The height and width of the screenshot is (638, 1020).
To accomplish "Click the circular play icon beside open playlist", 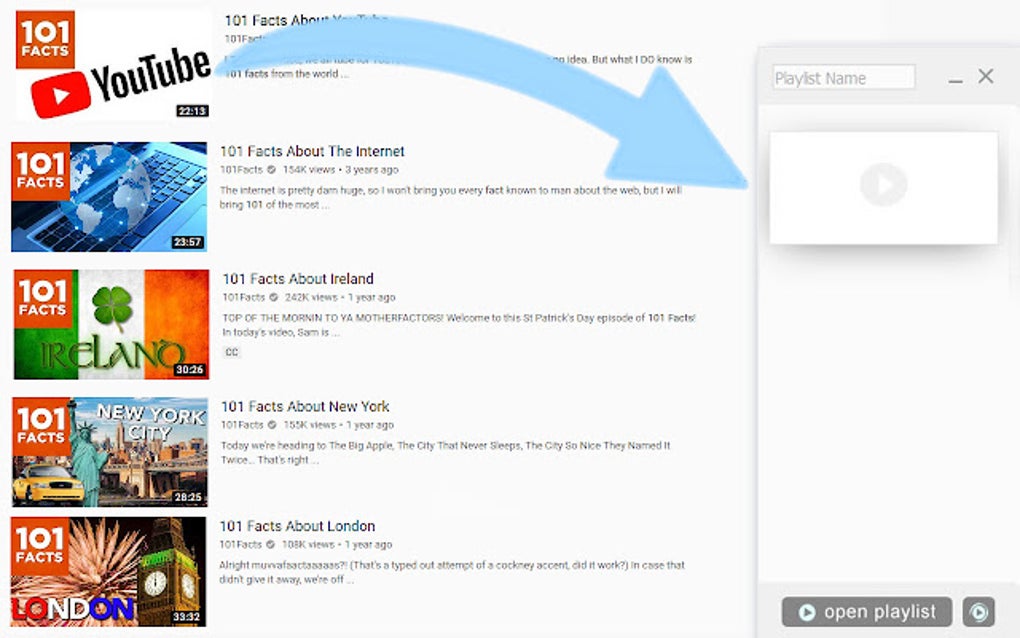I will (979, 611).
